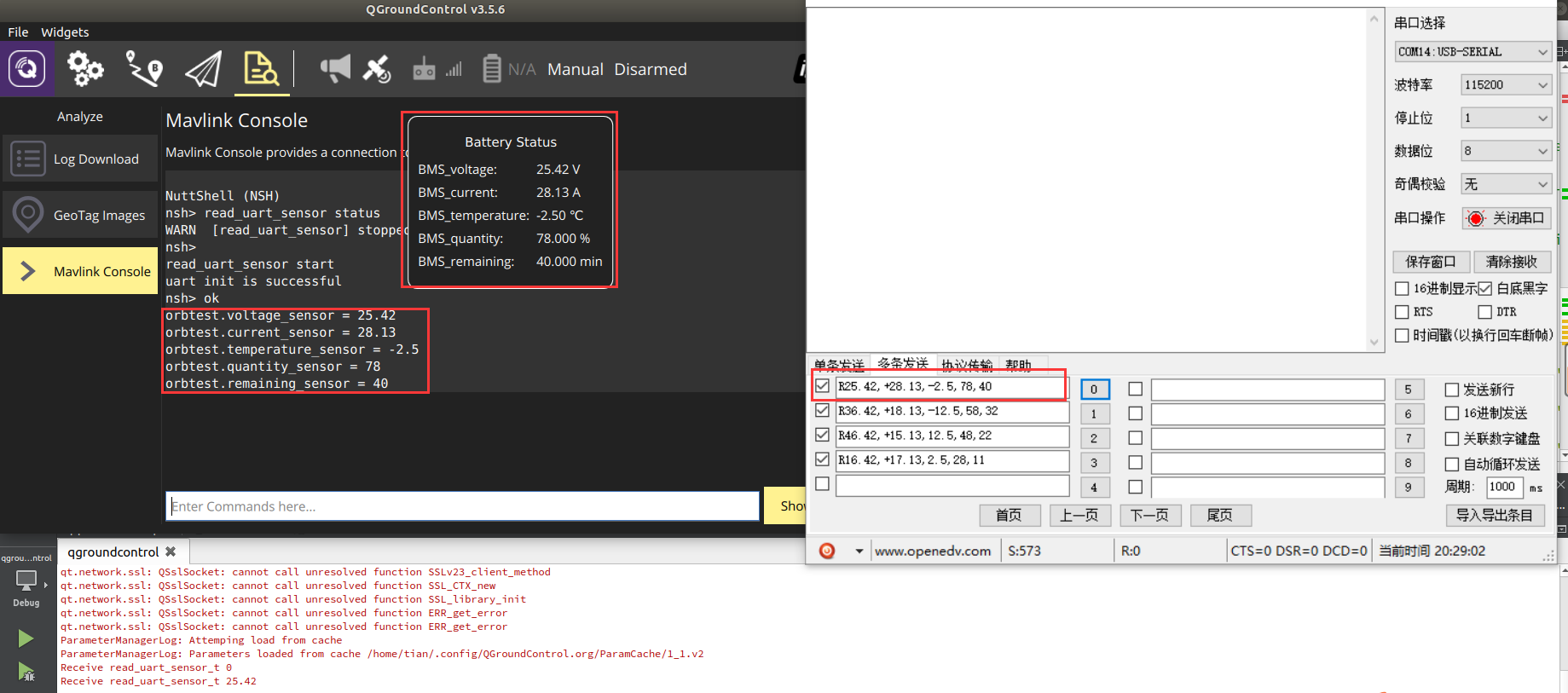Open Plan view waypoint icon
Screen dimensions: 1568x693
145,69
